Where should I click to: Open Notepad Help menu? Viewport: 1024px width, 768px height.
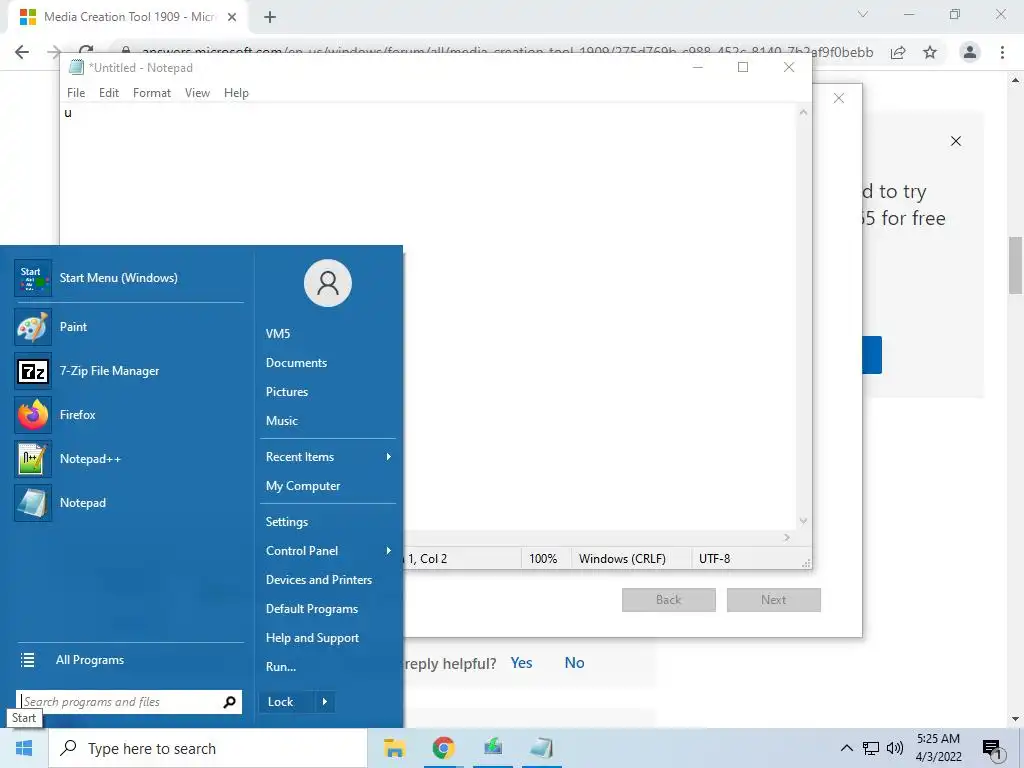tap(236, 93)
